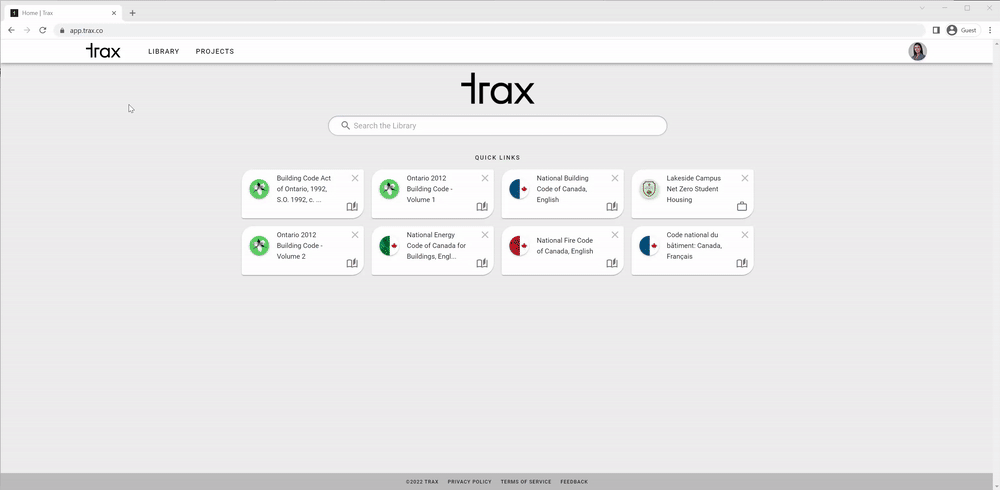Remove National Fire Code of Canada quick link
The image size is (1000, 490).
coord(615,235)
